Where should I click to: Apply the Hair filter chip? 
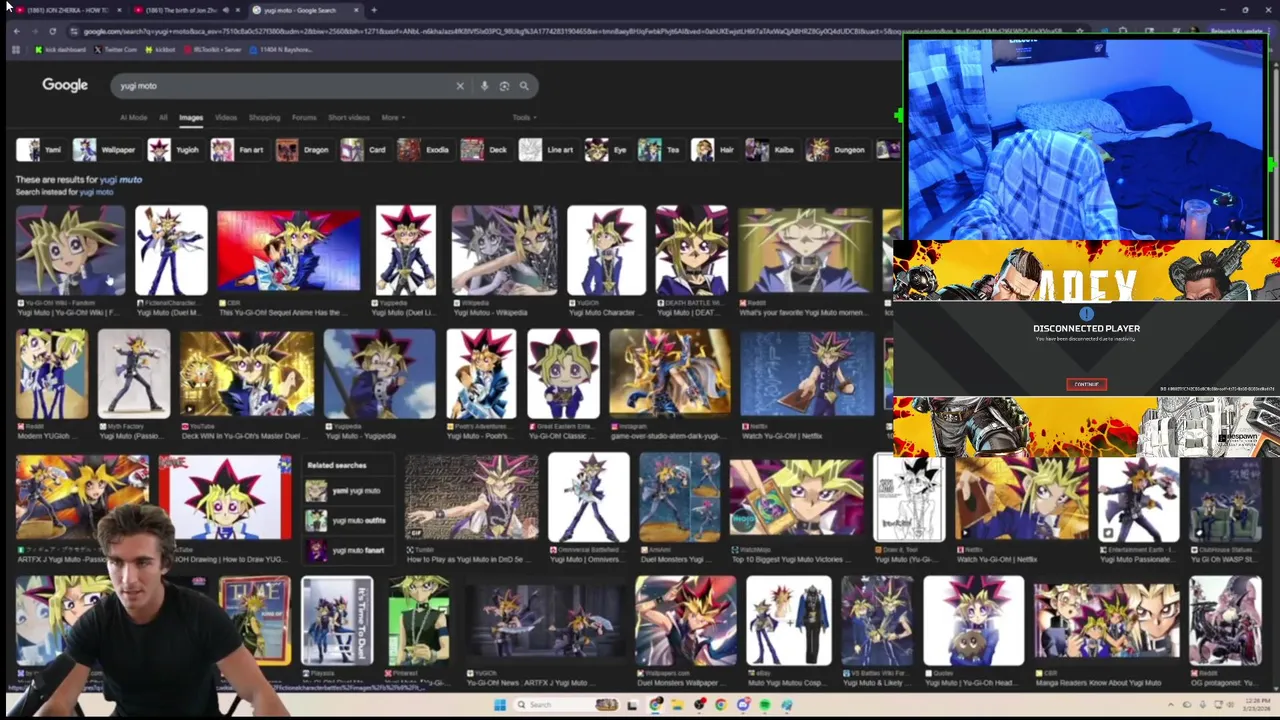714,150
